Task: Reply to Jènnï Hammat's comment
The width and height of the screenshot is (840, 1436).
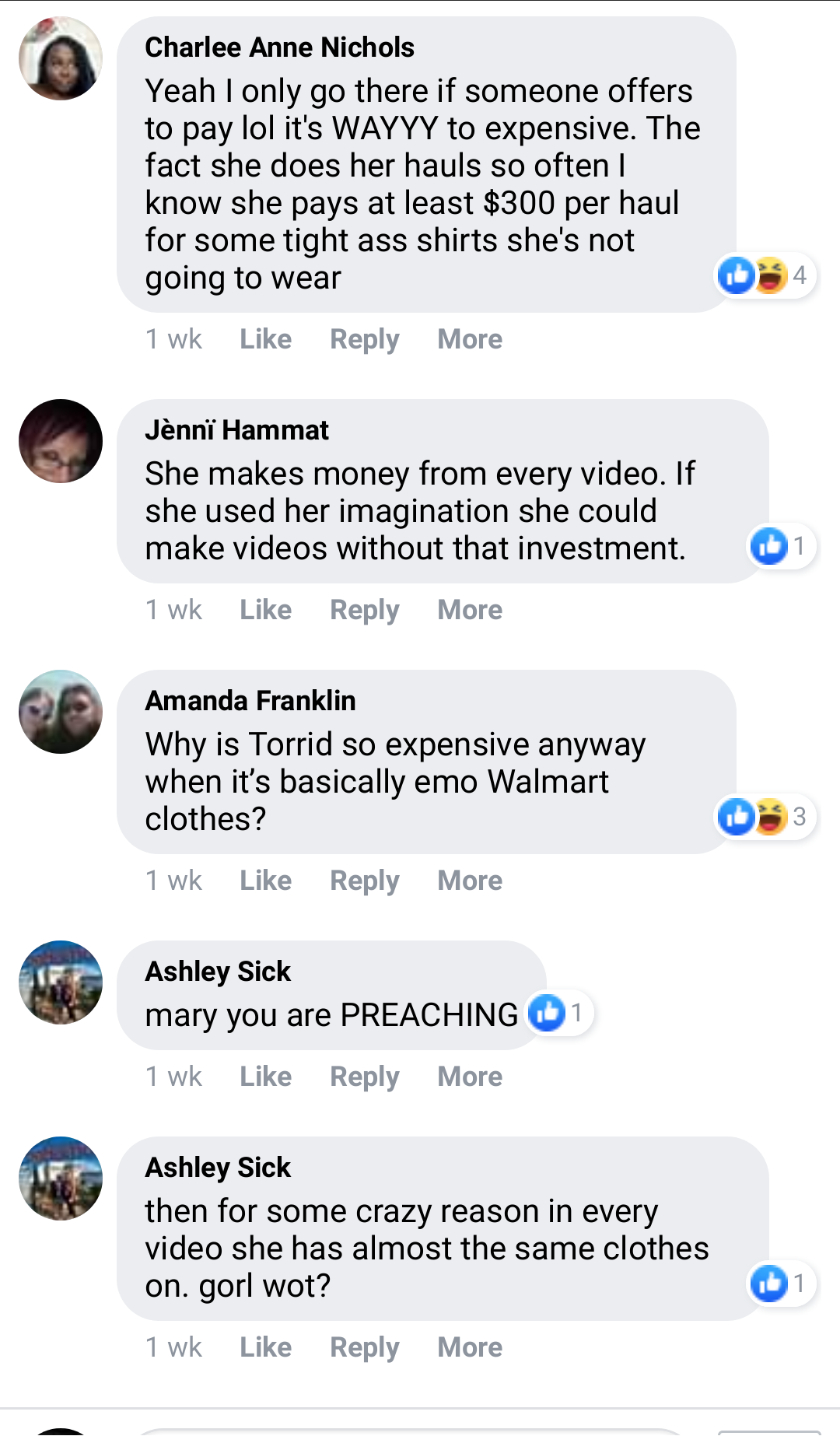Action: point(365,611)
